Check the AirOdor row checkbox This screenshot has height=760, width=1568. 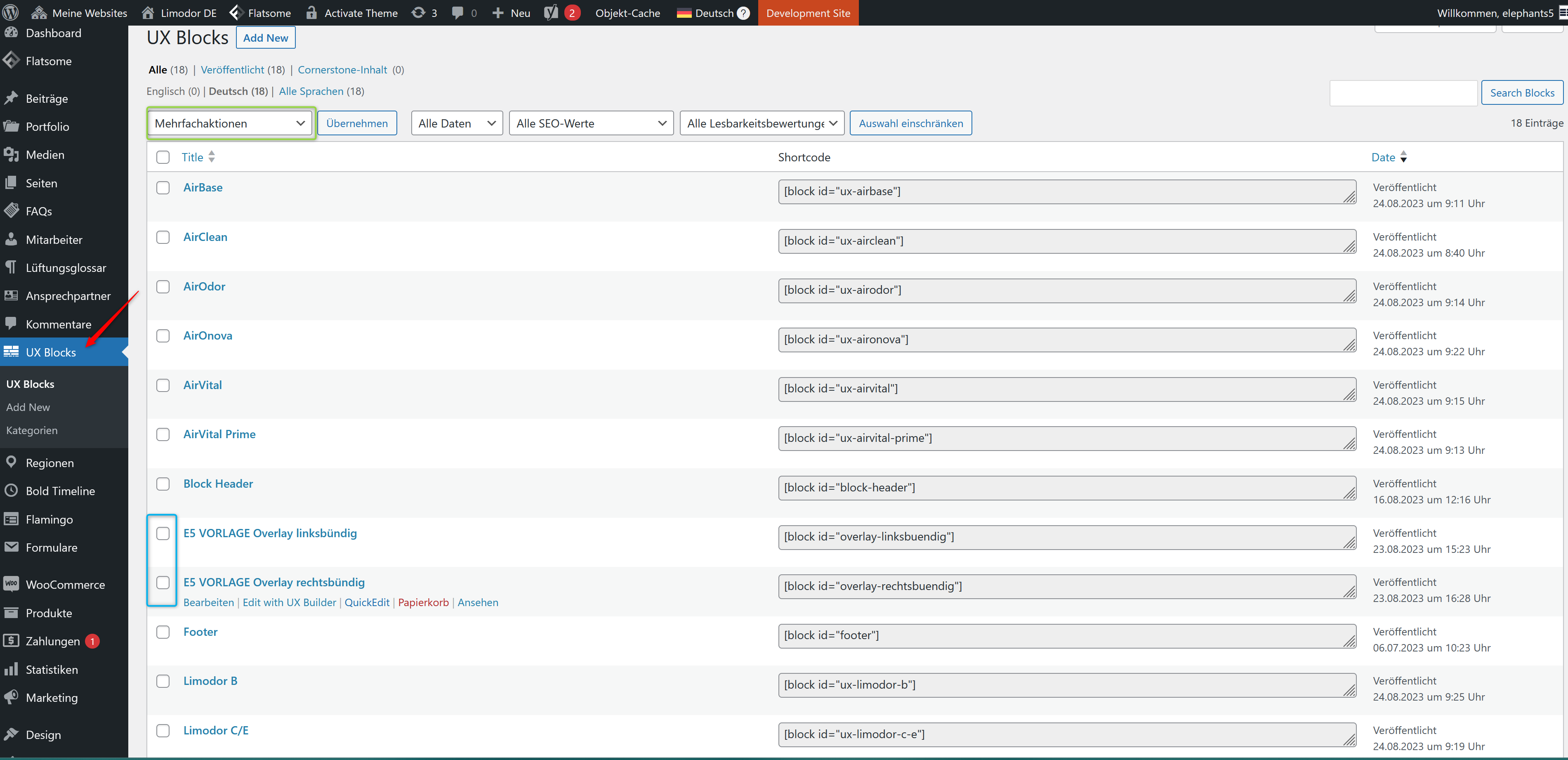click(x=163, y=286)
